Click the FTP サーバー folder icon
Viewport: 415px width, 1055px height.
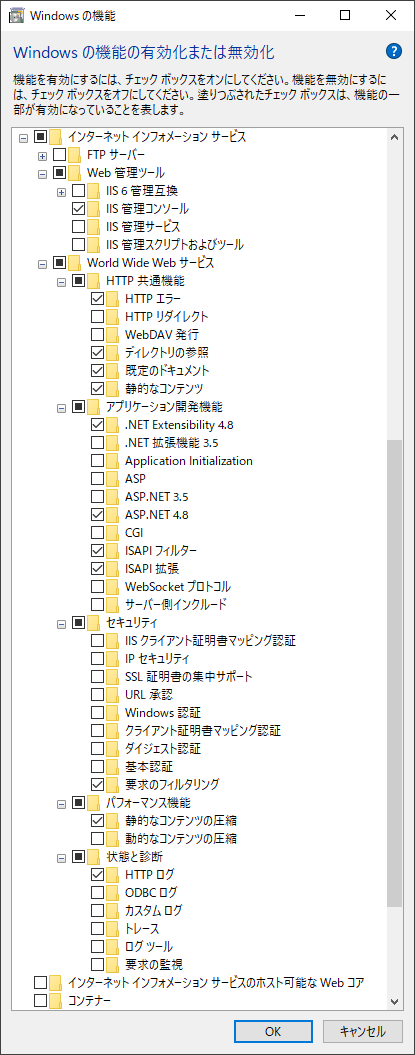click(x=75, y=155)
